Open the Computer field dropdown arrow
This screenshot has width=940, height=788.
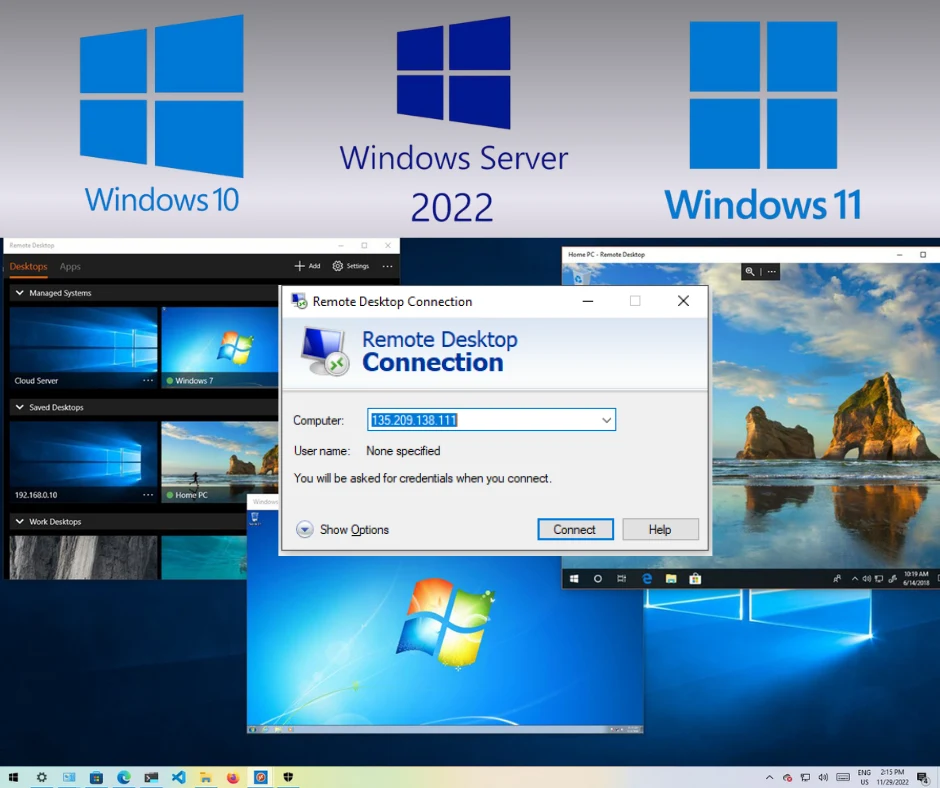(606, 420)
